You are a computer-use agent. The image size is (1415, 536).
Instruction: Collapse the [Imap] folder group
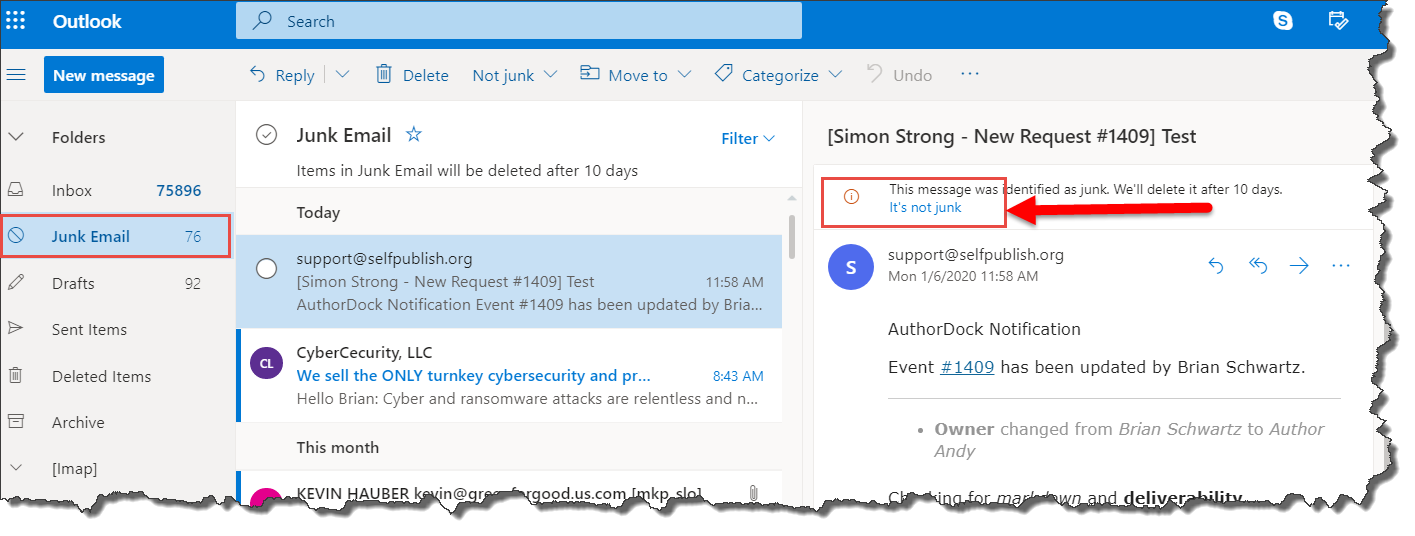coord(16,467)
